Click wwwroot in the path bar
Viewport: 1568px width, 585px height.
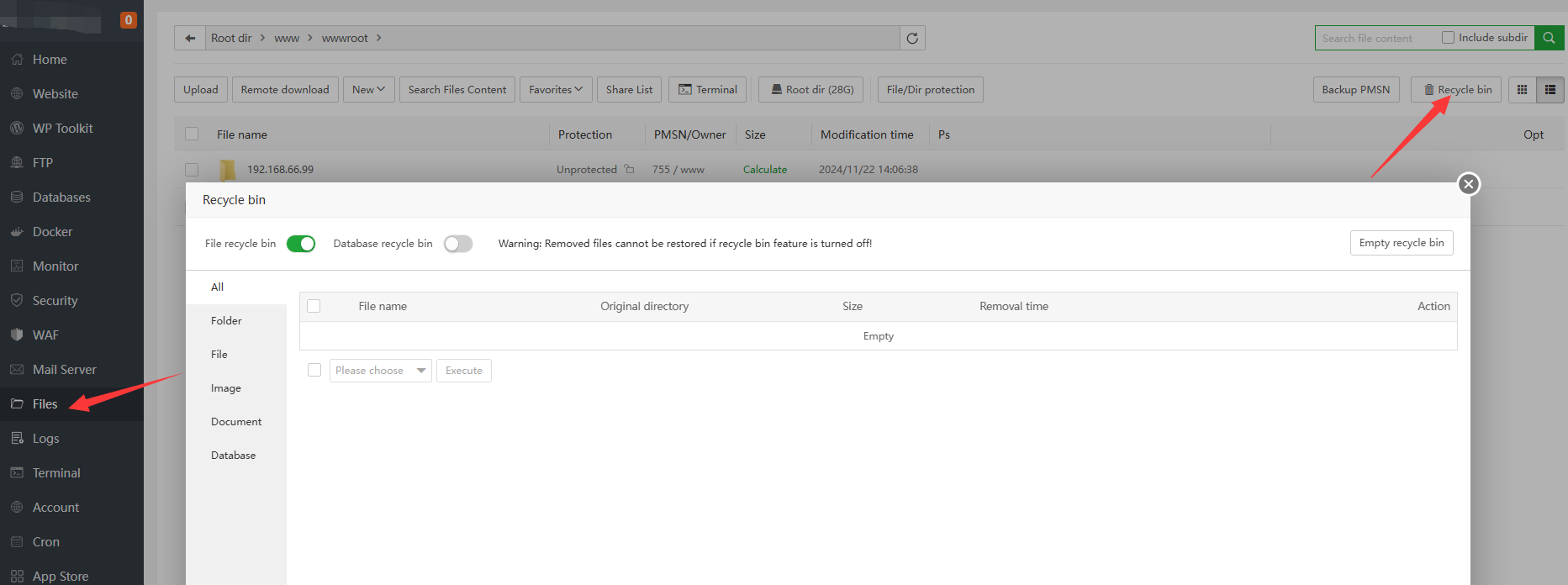(345, 38)
